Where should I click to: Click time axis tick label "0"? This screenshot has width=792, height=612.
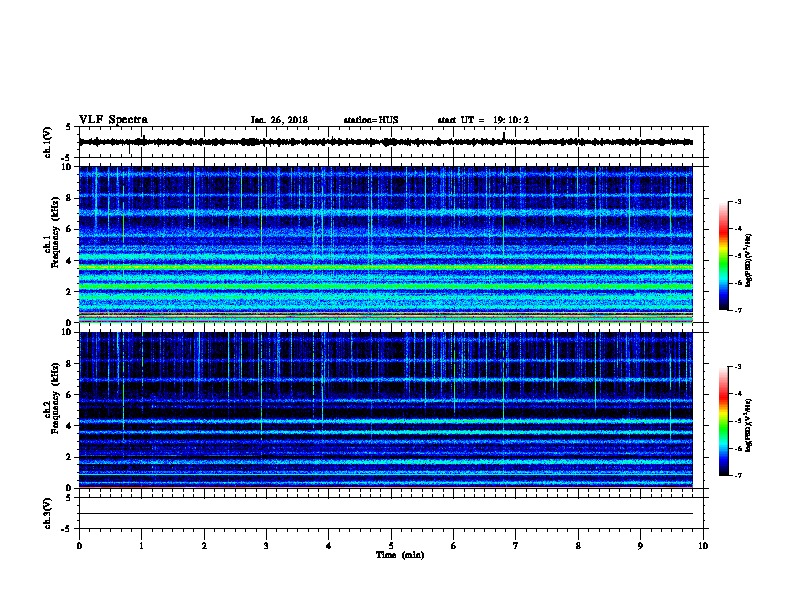(x=79, y=546)
